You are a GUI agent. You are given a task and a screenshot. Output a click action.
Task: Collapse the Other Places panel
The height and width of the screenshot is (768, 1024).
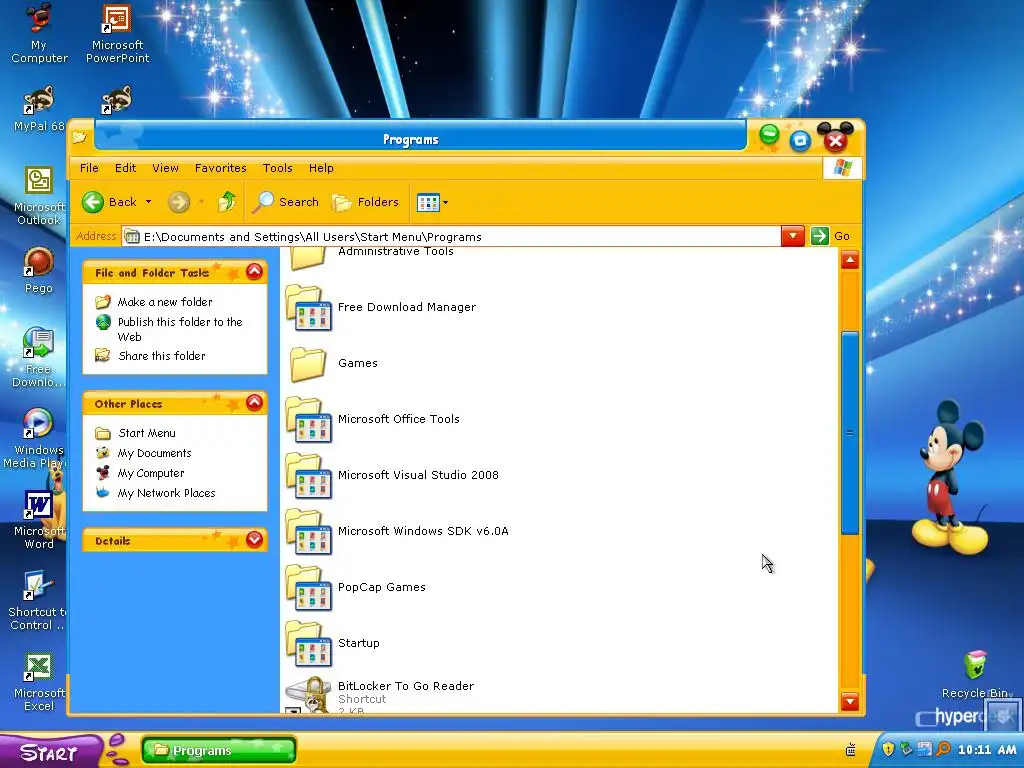(x=254, y=403)
